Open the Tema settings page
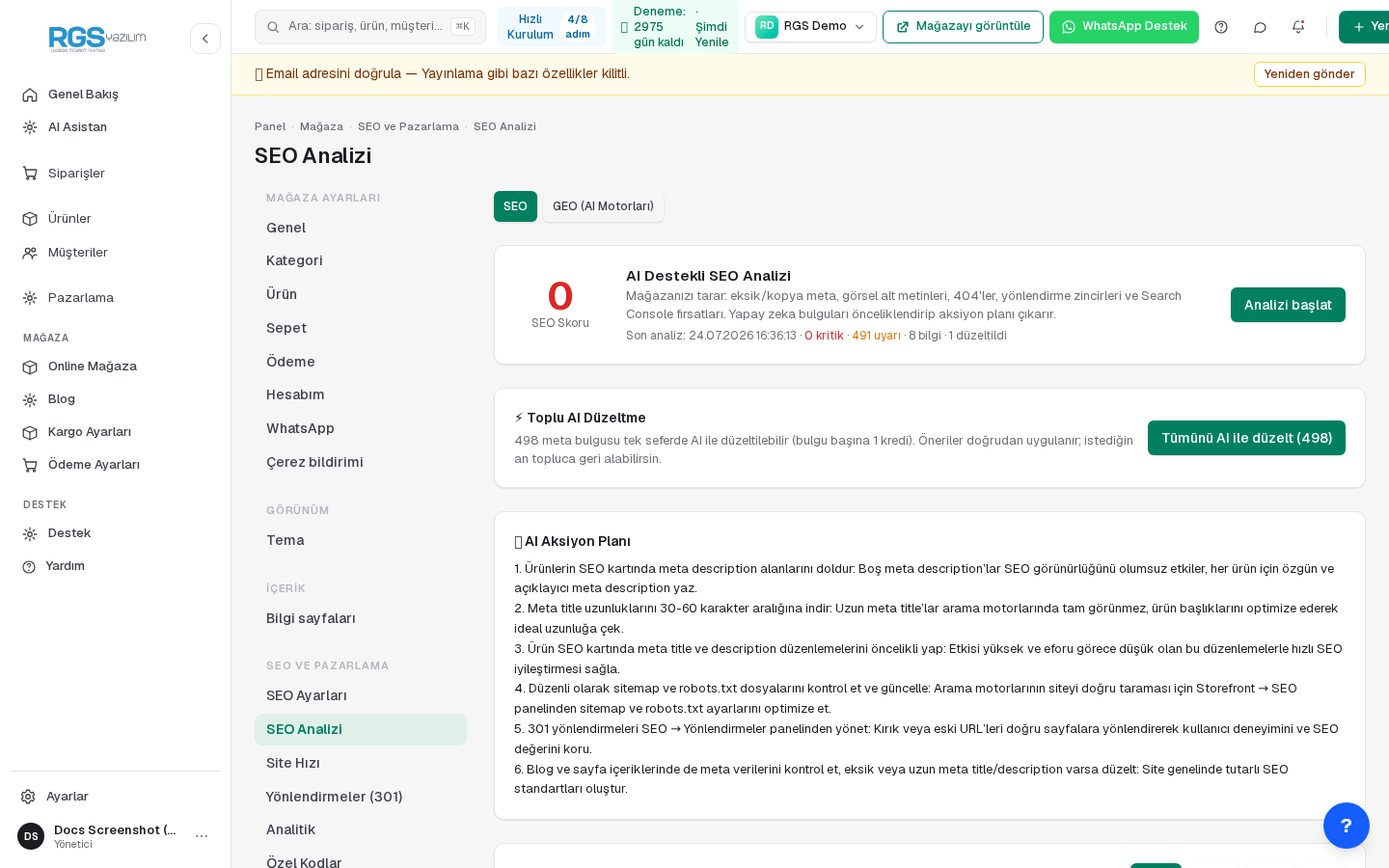 [361, 540]
